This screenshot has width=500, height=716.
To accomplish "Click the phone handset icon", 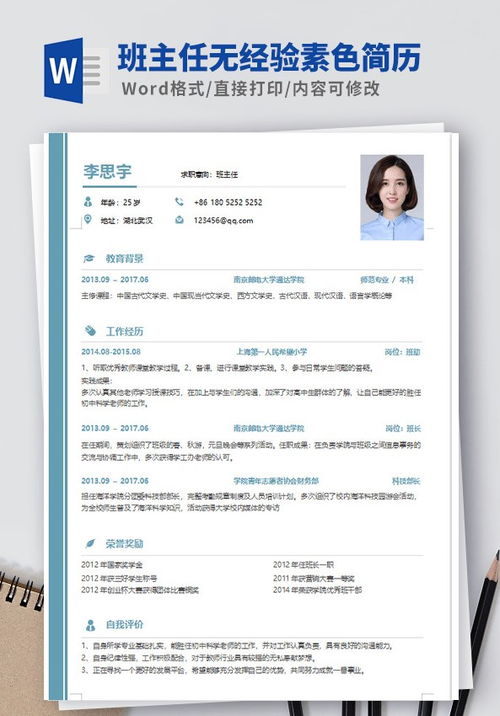I will click(179, 201).
